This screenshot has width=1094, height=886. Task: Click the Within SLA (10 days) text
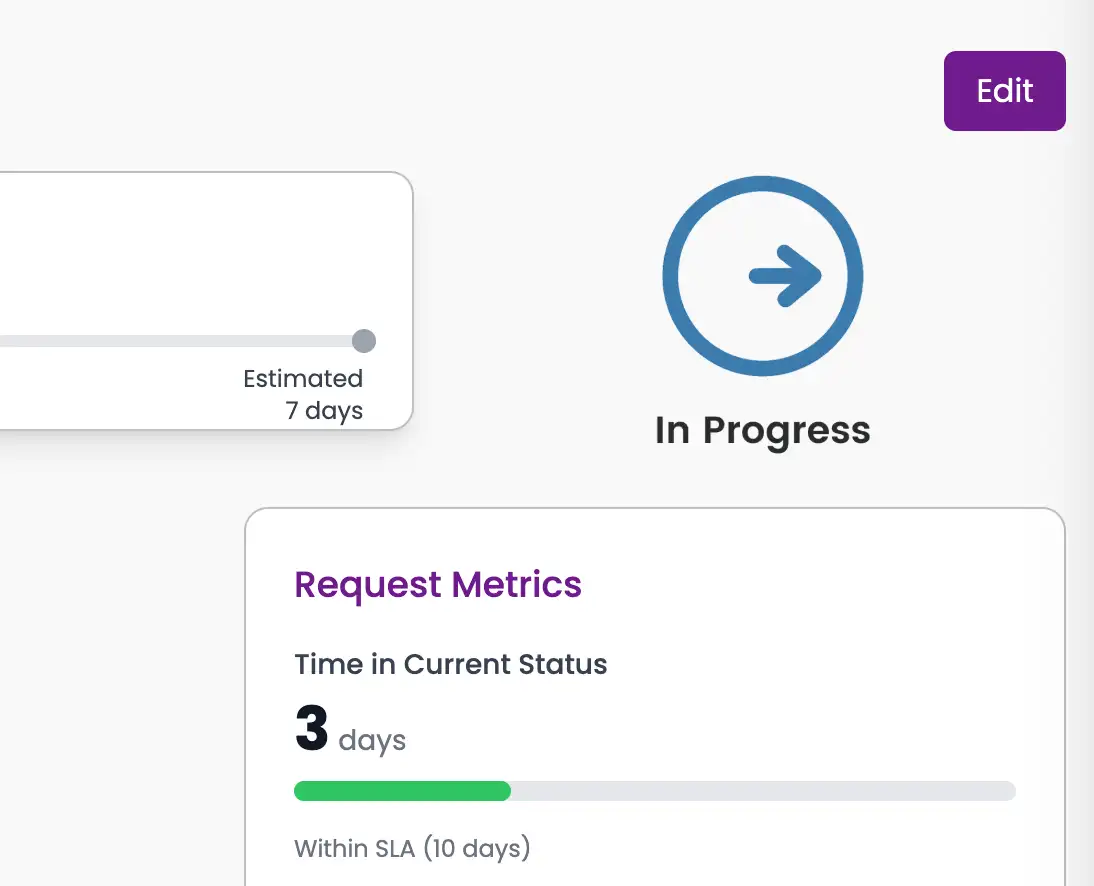[412, 849]
